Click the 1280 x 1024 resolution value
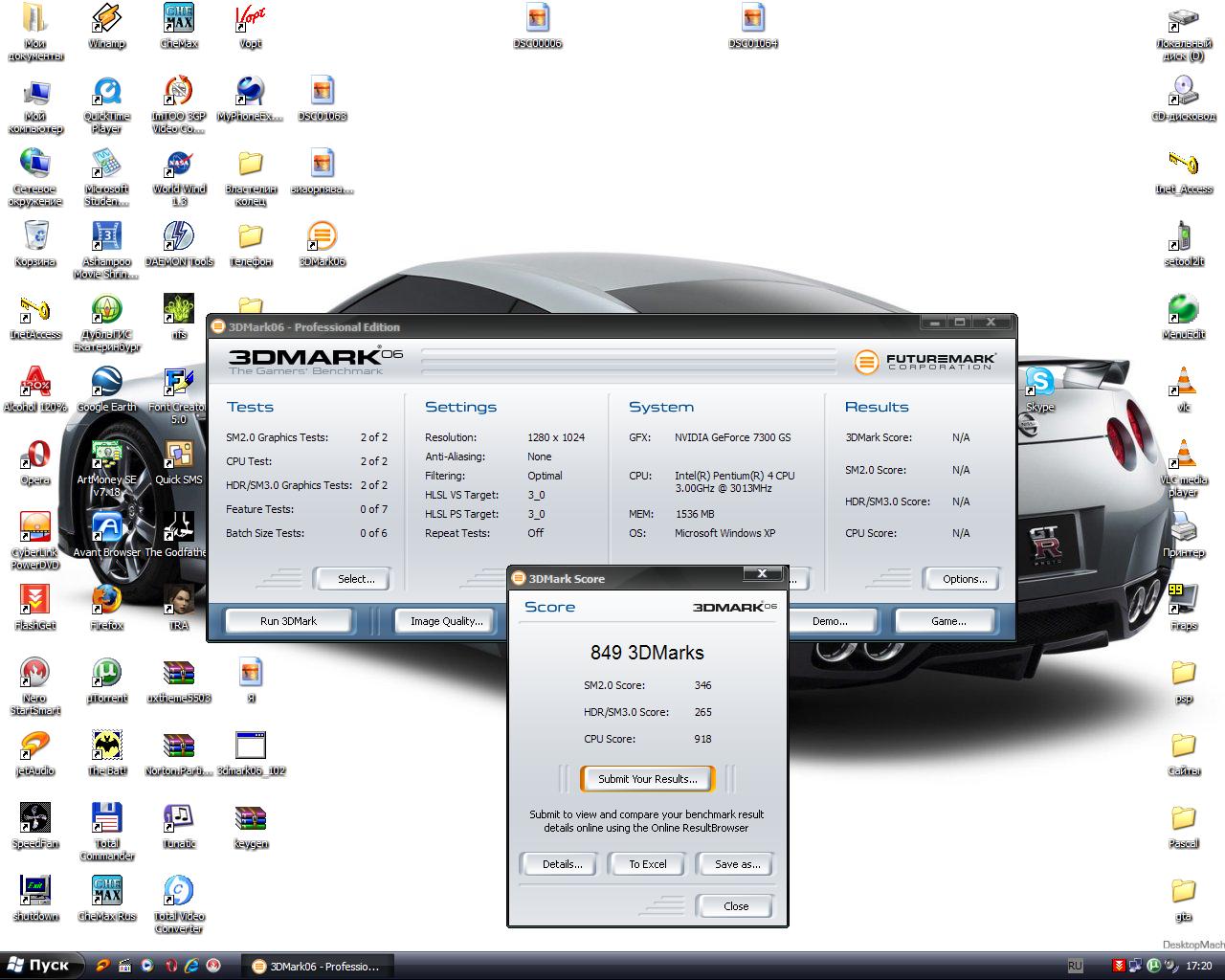This screenshot has height=980, width=1225. (556, 437)
